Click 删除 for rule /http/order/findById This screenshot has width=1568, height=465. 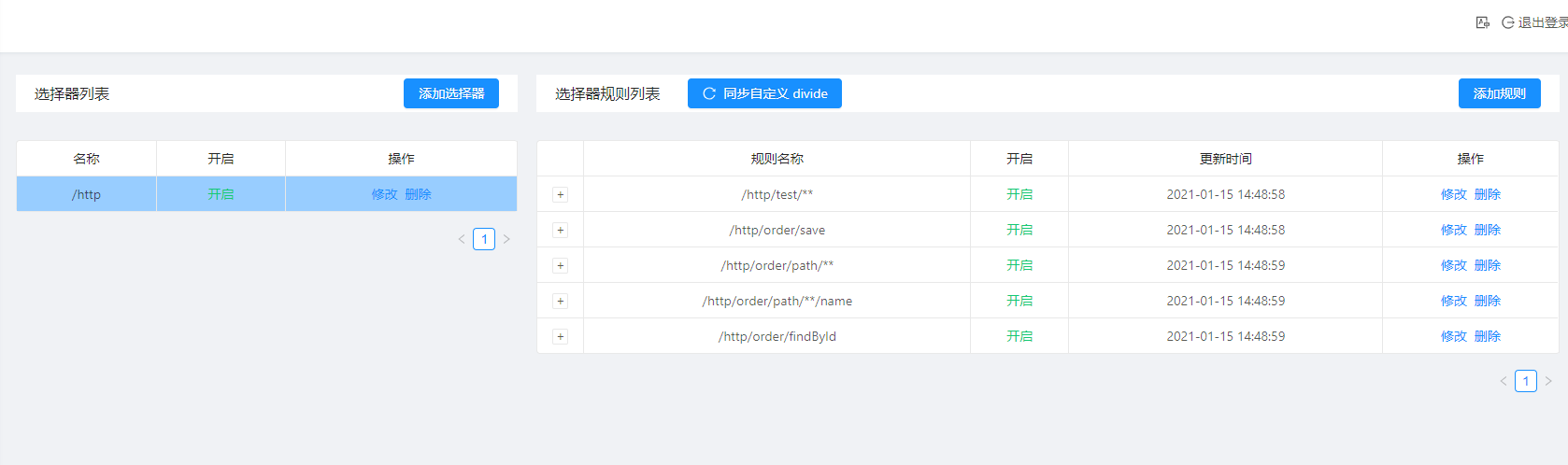point(1488,336)
